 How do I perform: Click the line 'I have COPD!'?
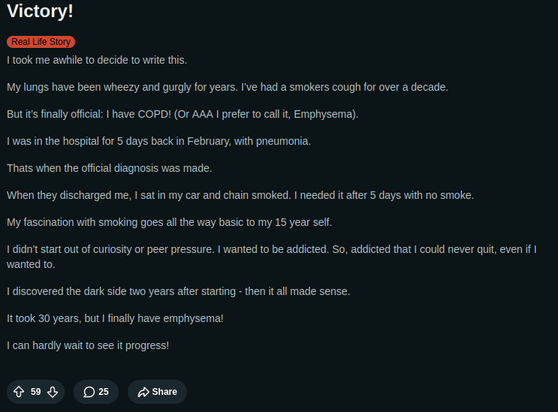coord(183,114)
